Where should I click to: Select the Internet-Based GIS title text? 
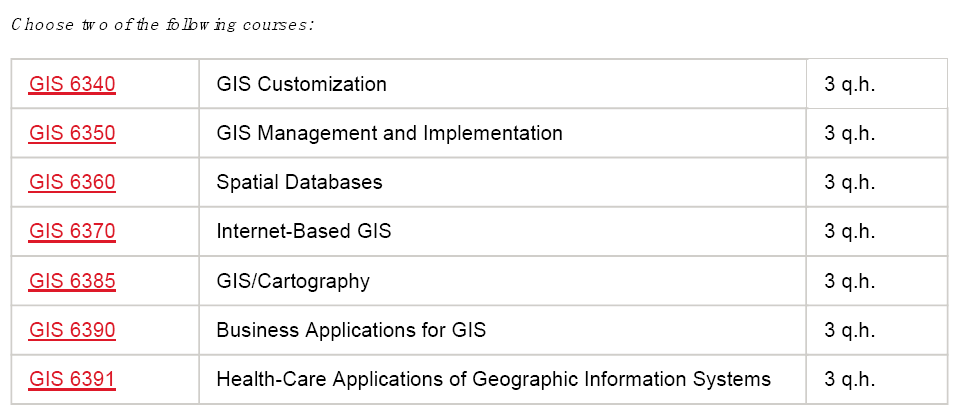pyautogui.click(x=303, y=231)
